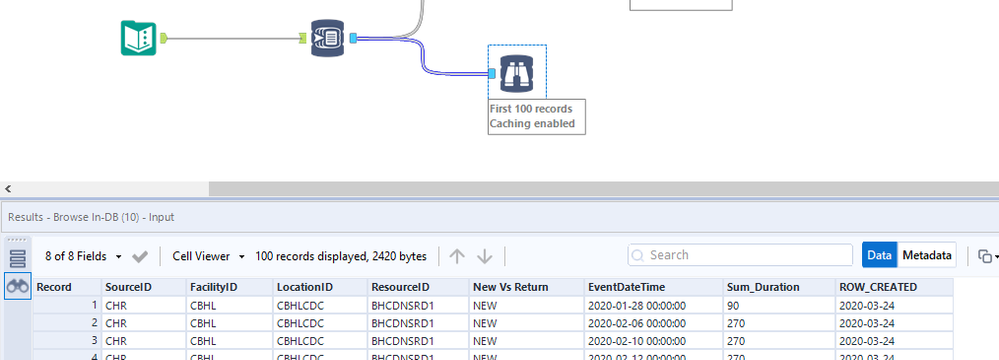
Task: Go to previous record with up arrow
Action: 457,256
